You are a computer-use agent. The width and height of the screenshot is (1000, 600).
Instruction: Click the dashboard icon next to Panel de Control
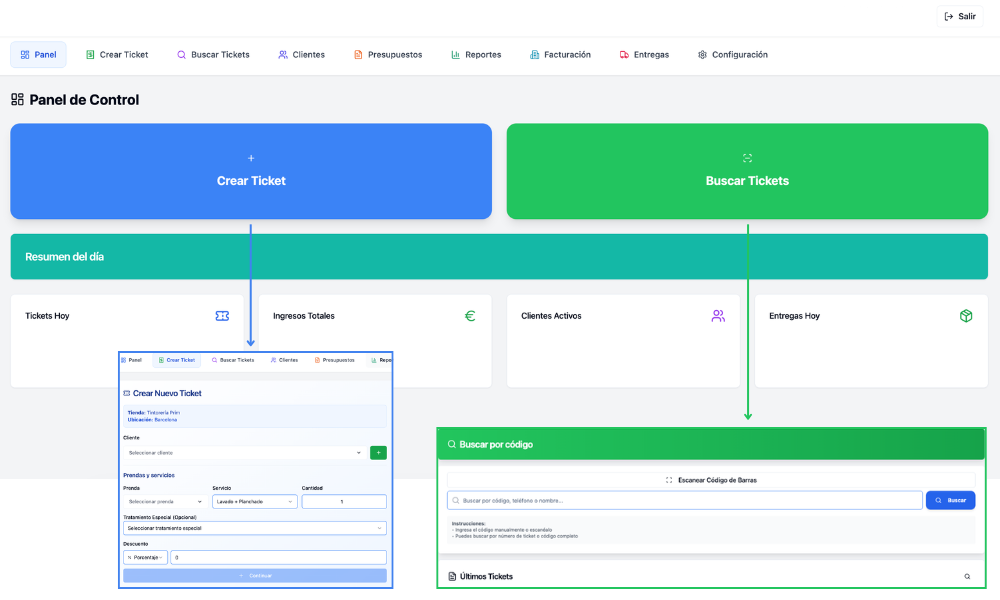17,100
